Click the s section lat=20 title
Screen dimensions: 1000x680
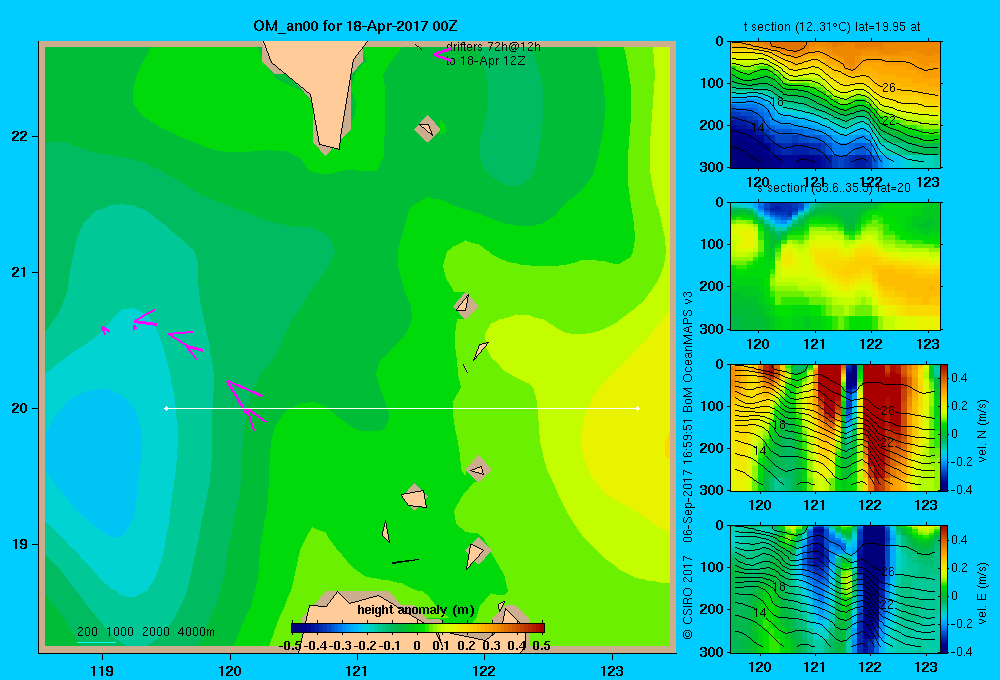[833, 188]
